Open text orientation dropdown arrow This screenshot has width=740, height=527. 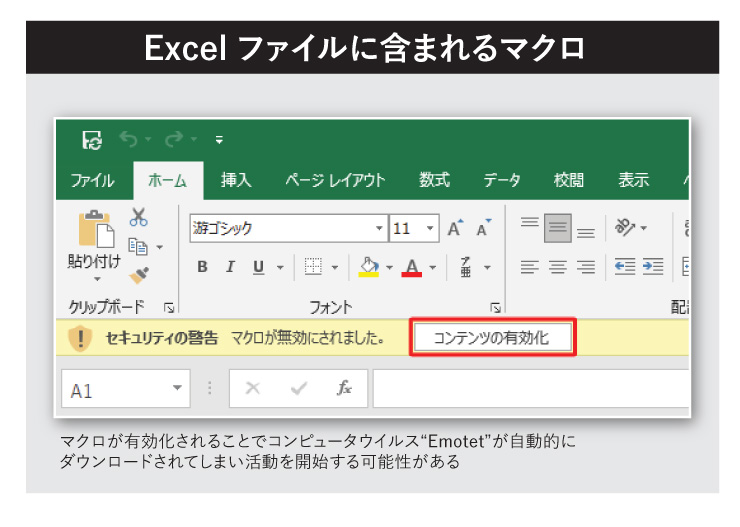tap(643, 228)
